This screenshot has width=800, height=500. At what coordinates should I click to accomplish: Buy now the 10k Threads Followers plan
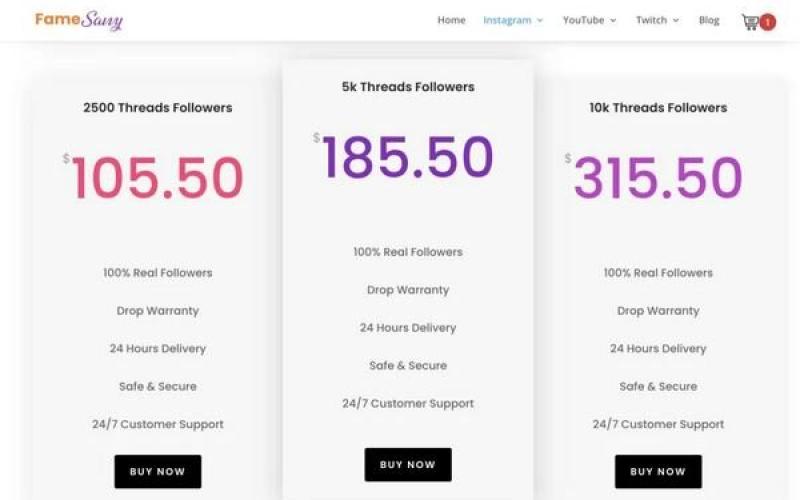658,471
